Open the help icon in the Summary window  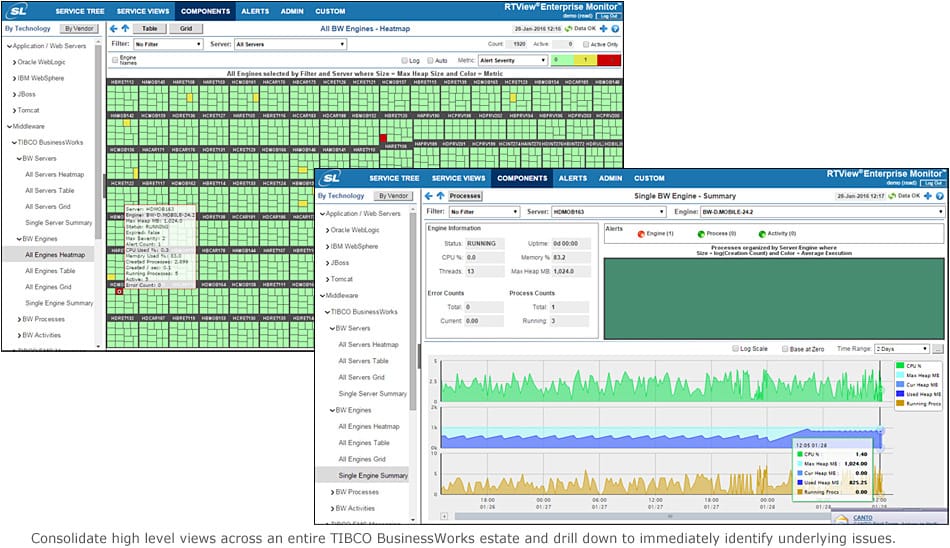(940, 196)
